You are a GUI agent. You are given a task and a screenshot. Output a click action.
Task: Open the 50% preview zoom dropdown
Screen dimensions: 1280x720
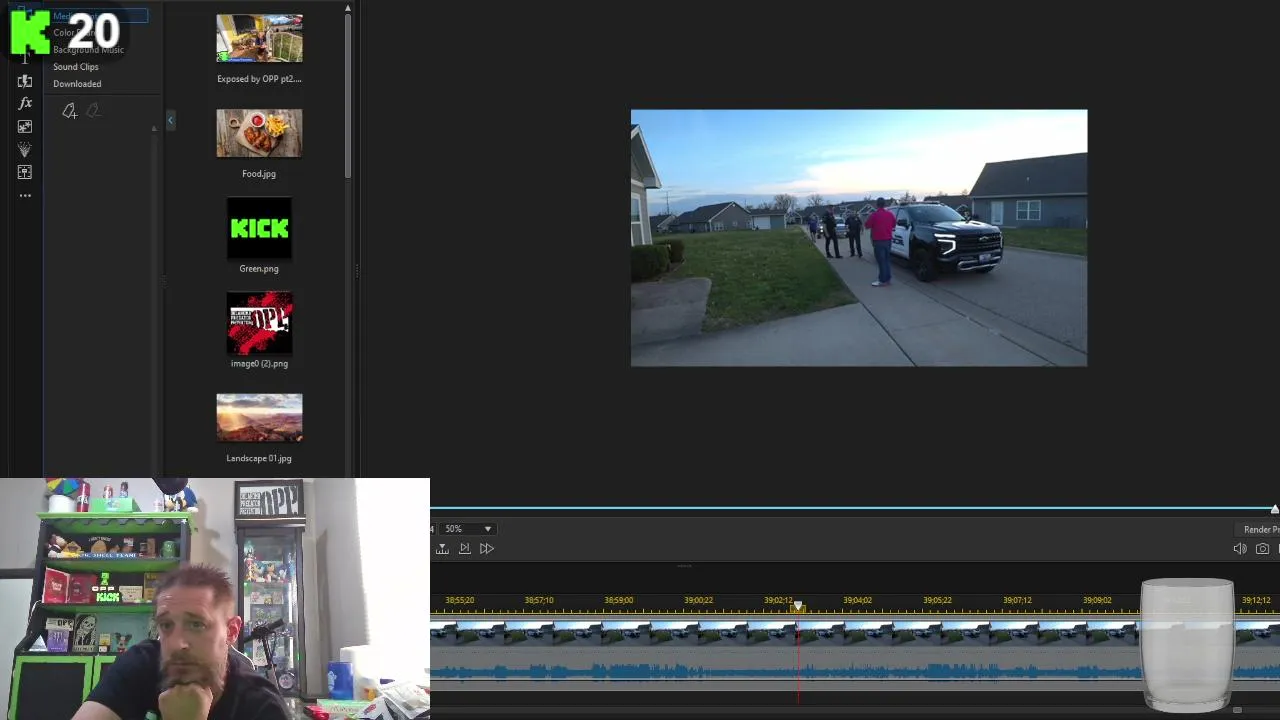pyautogui.click(x=468, y=529)
